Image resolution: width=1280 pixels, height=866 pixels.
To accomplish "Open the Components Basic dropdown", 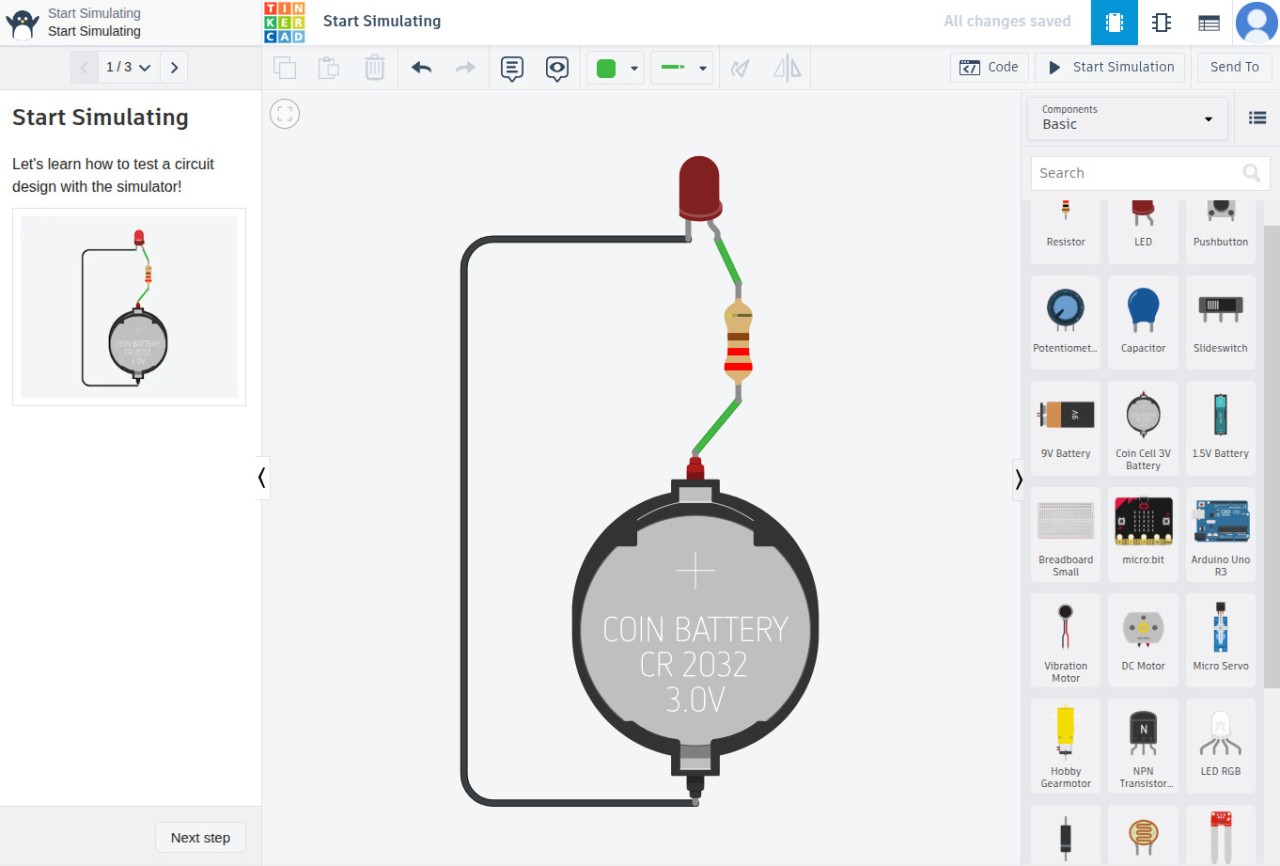I will [1127, 118].
